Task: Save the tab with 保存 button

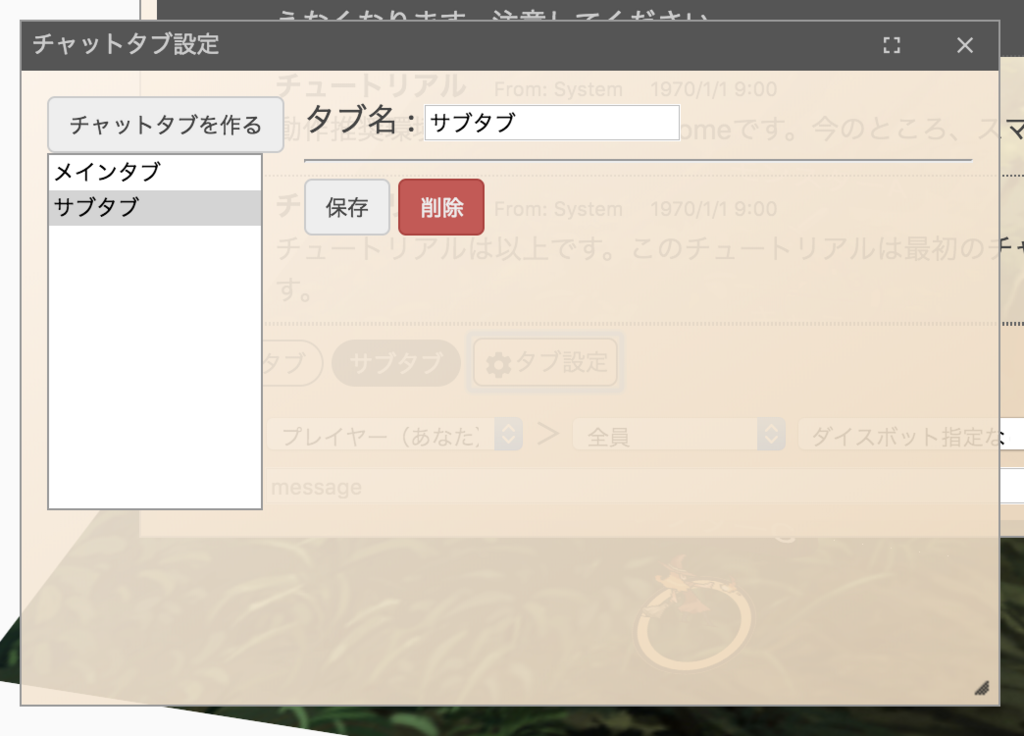Action: click(347, 208)
